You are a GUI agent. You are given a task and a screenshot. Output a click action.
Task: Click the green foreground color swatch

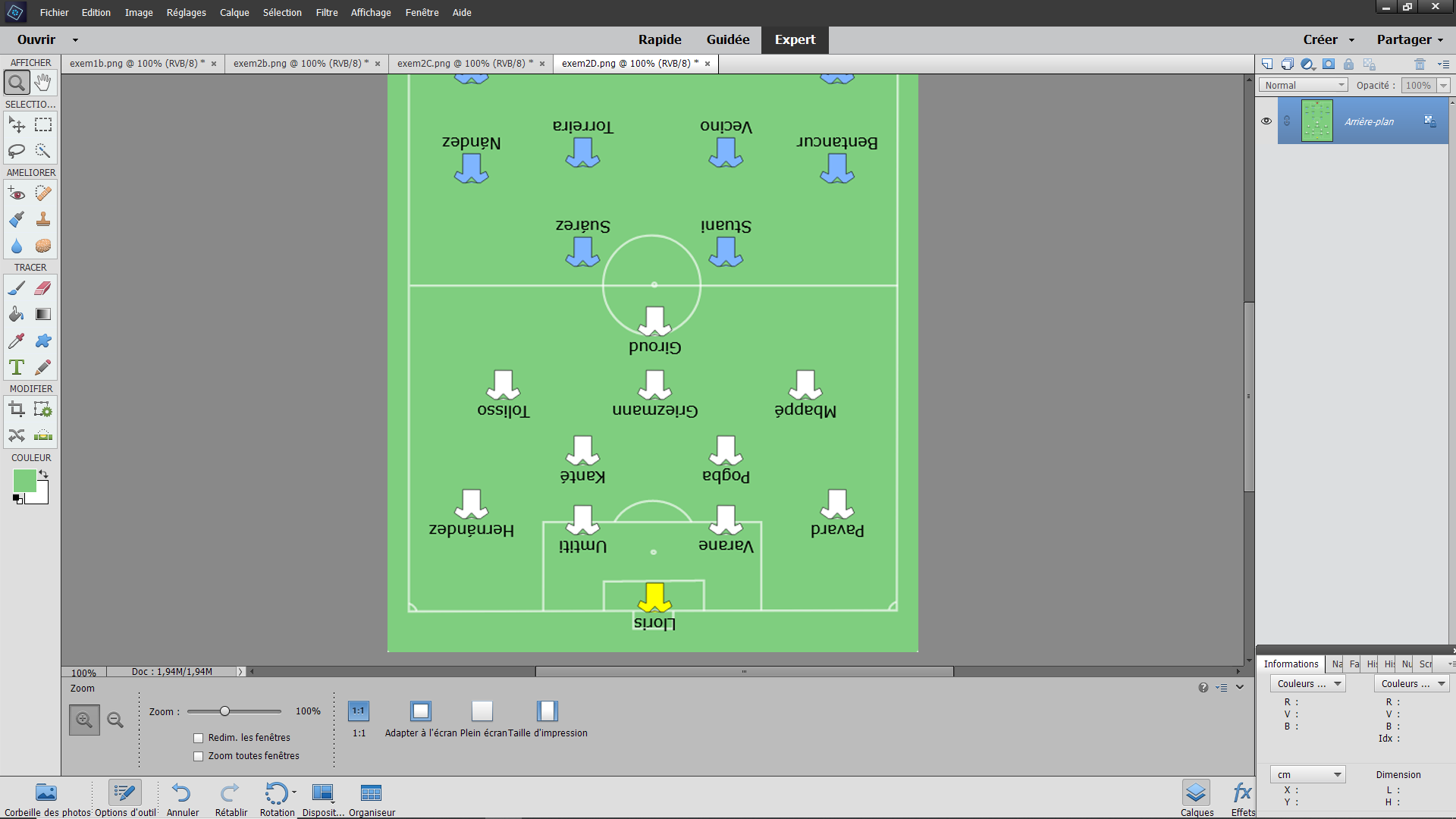pyautogui.click(x=24, y=481)
